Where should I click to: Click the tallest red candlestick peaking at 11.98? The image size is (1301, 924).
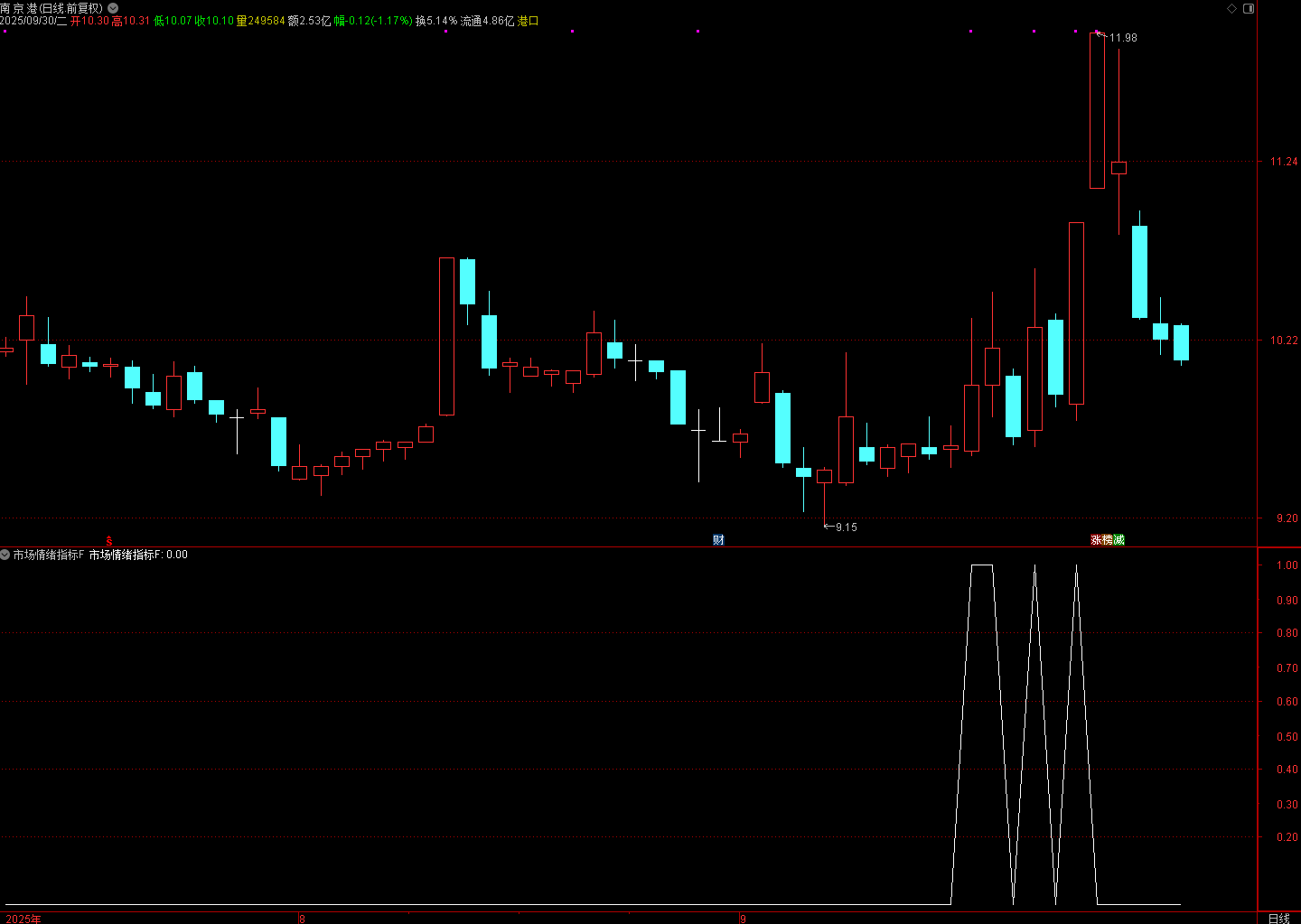click(x=1097, y=110)
